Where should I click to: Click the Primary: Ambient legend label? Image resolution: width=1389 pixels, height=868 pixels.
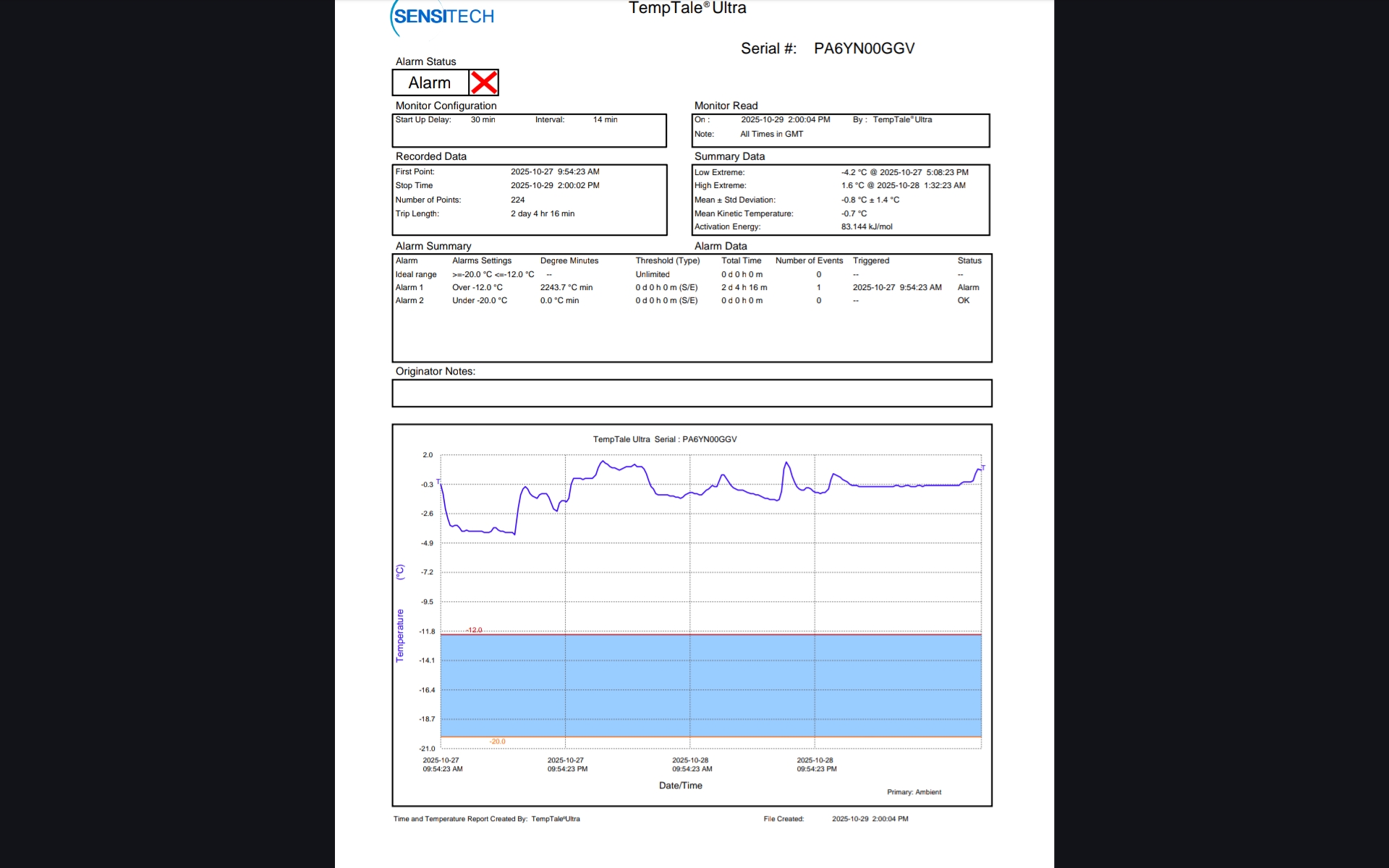[x=914, y=792]
